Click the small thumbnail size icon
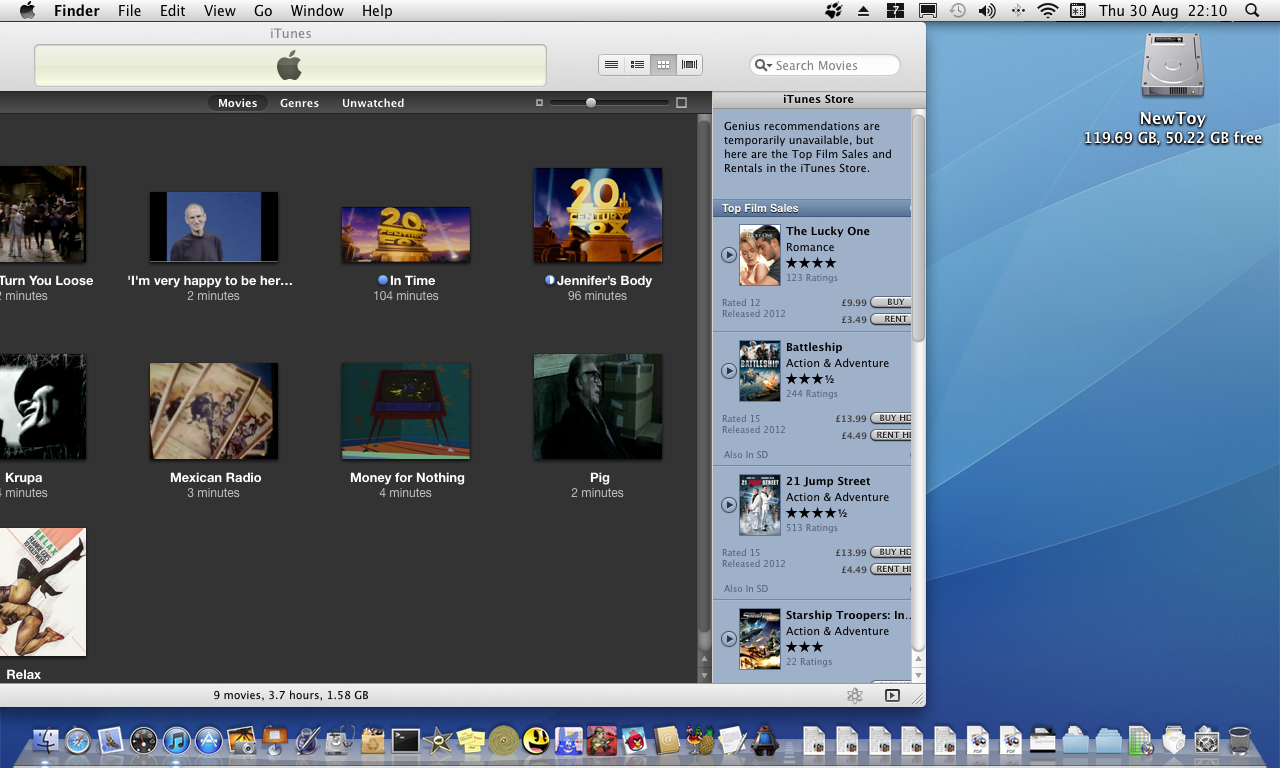 point(539,103)
